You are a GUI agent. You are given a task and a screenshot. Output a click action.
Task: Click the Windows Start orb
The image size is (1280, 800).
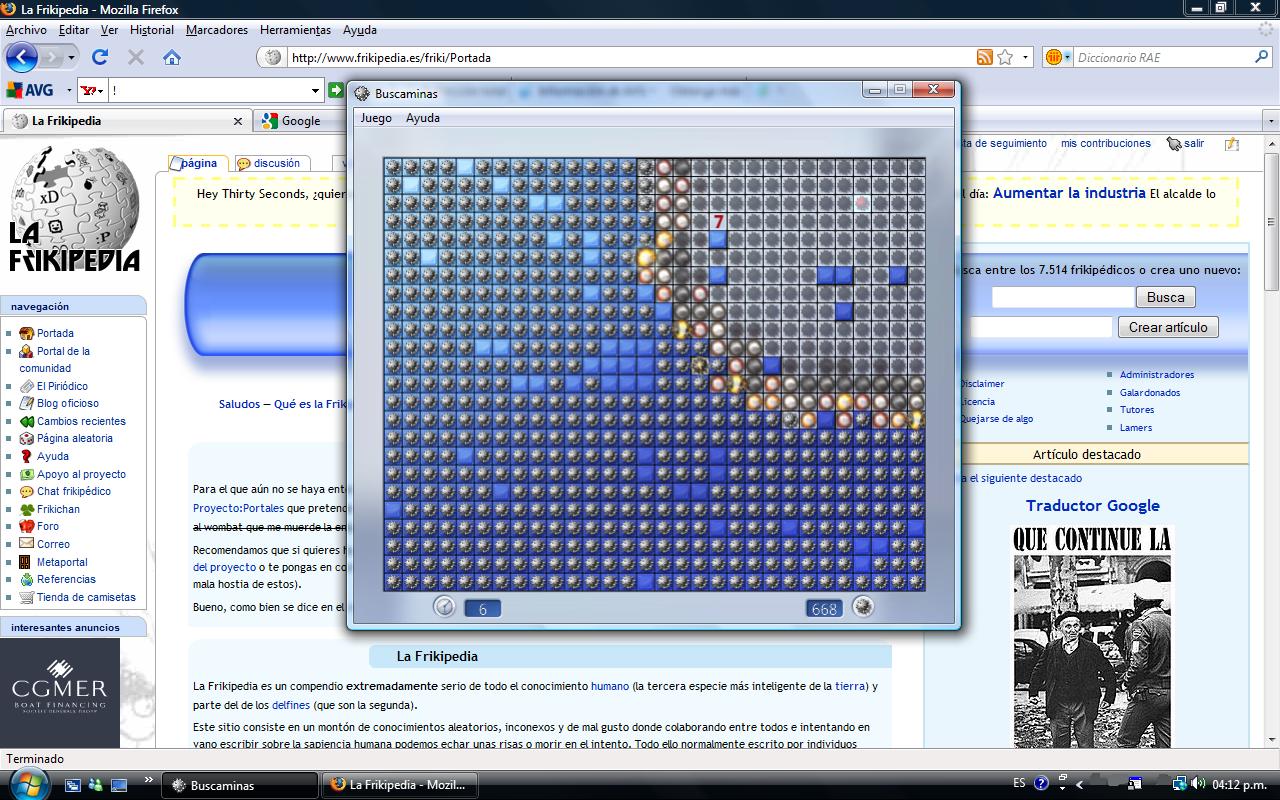click(28, 784)
